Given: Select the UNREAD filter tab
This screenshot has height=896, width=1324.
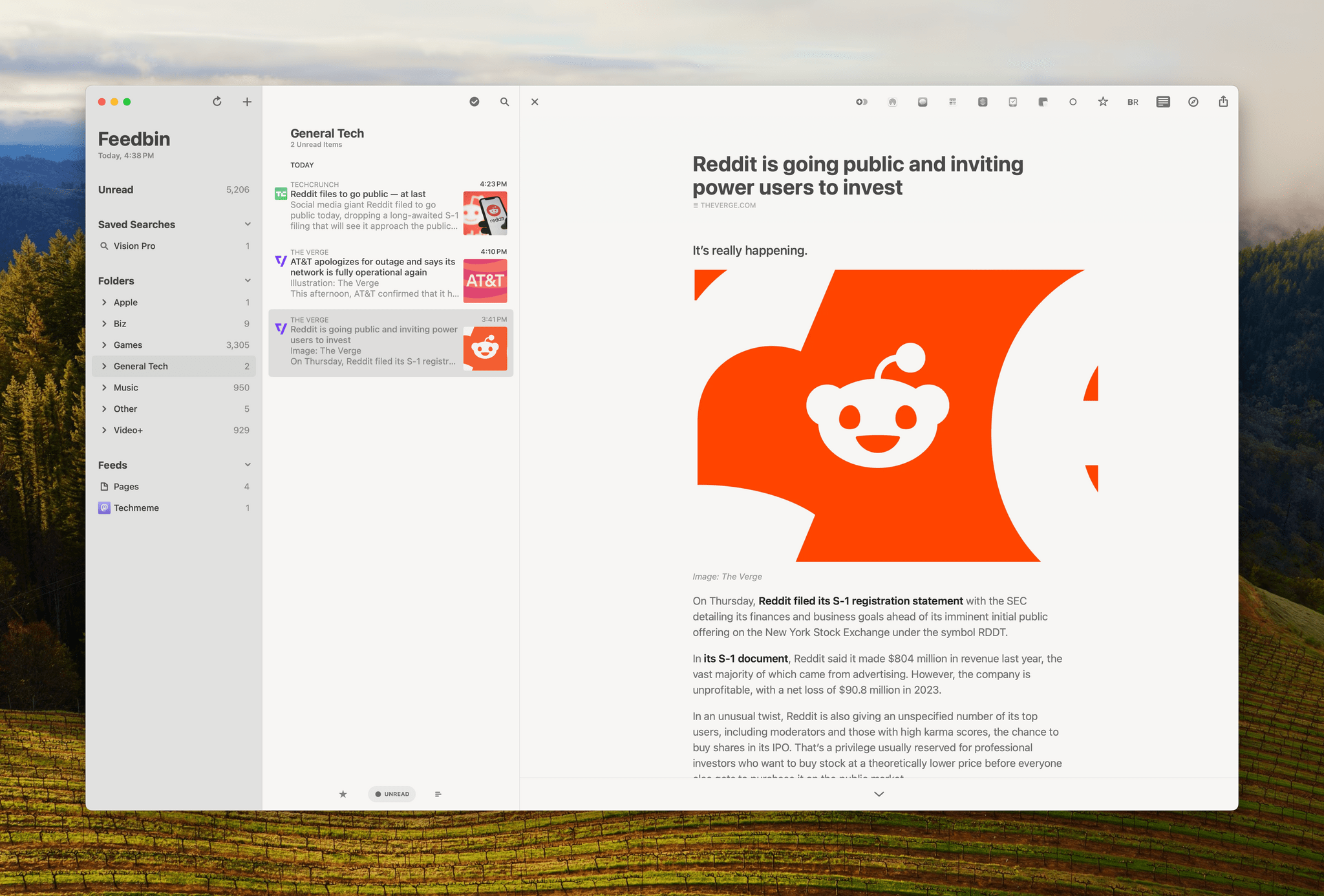Looking at the screenshot, I should (392, 794).
